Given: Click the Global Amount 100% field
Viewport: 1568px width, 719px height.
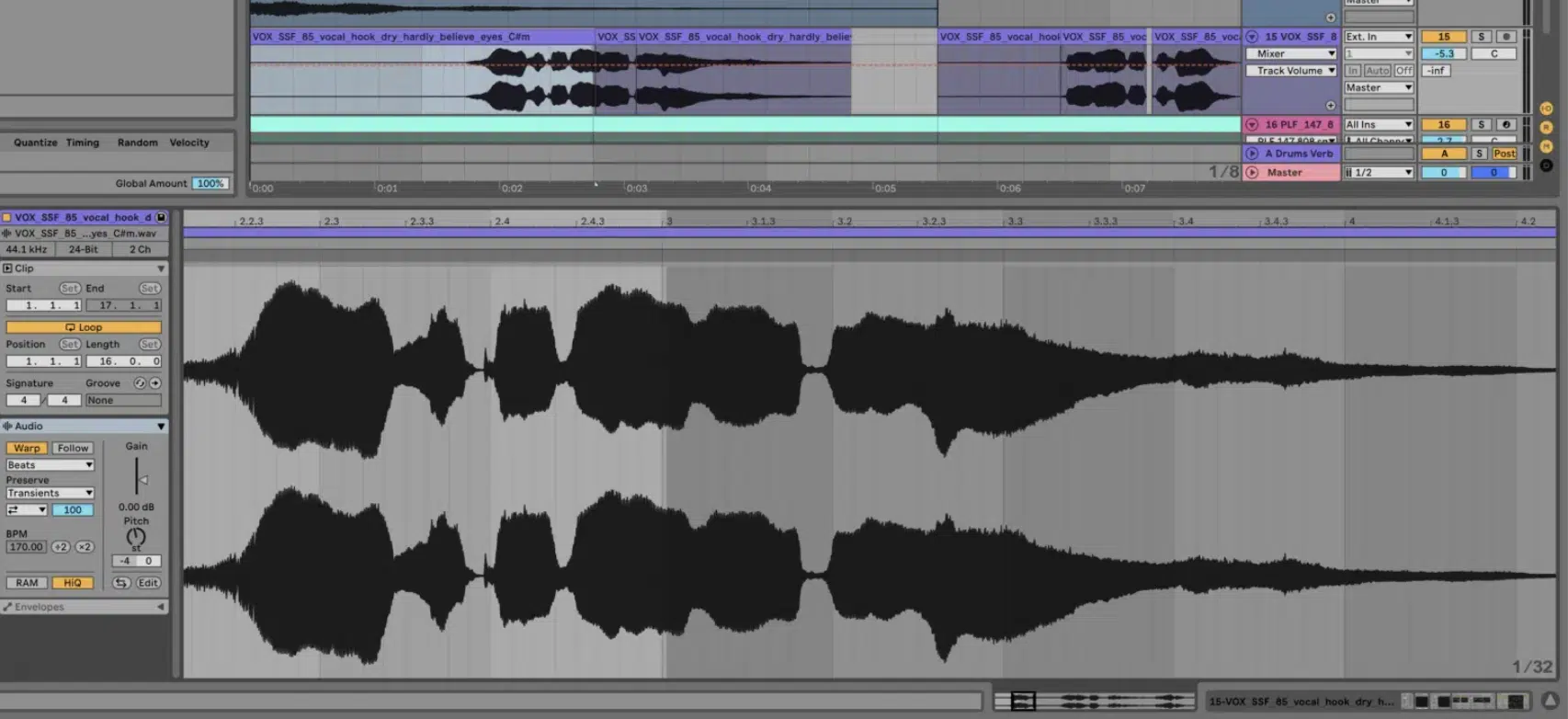Looking at the screenshot, I should 210,184.
